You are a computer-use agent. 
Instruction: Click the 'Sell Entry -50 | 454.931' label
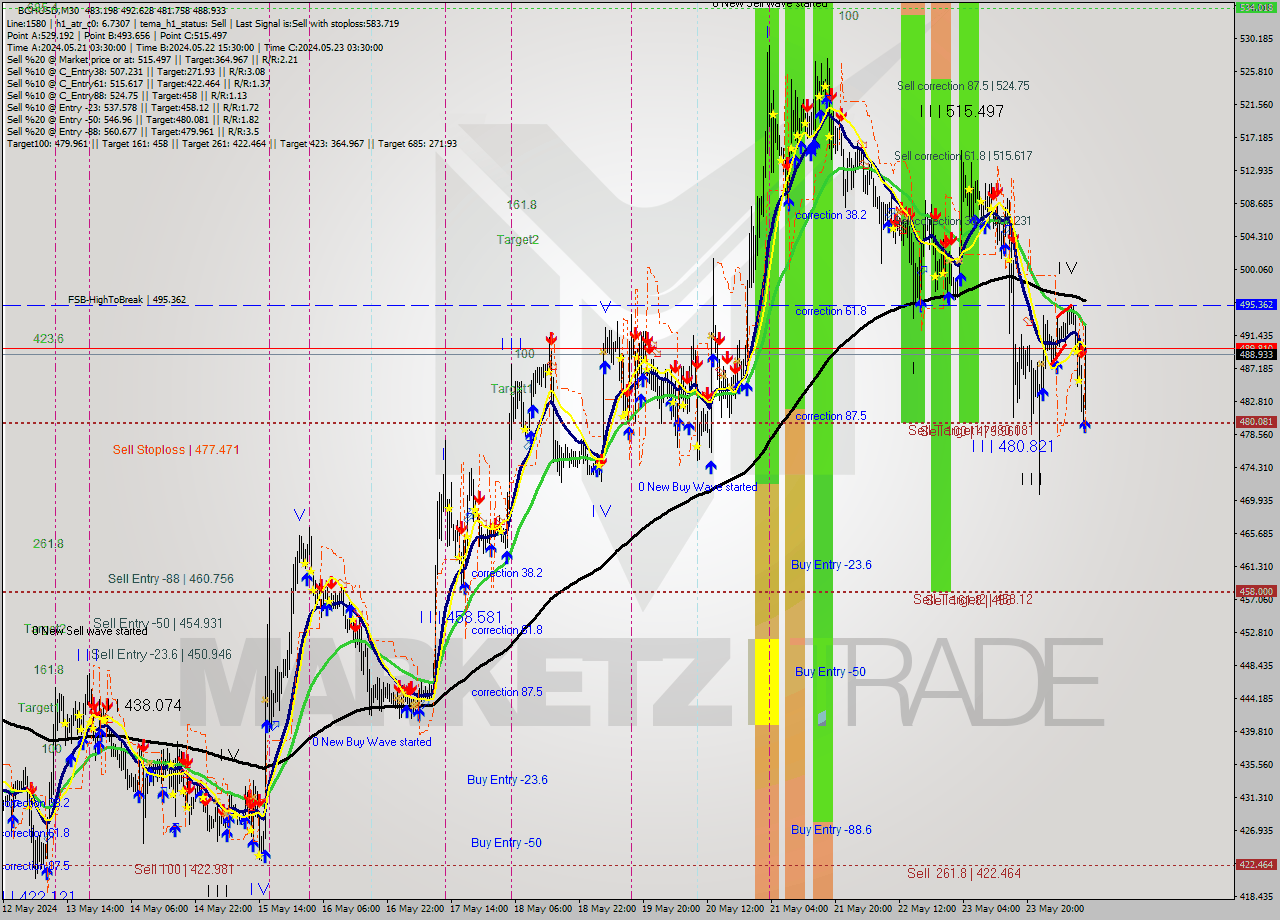(x=158, y=623)
